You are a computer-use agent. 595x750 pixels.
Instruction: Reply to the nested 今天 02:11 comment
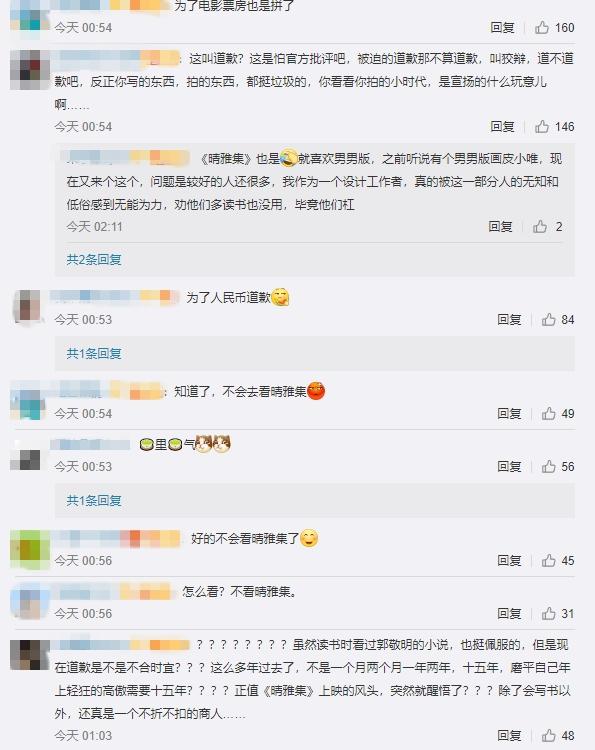500,226
